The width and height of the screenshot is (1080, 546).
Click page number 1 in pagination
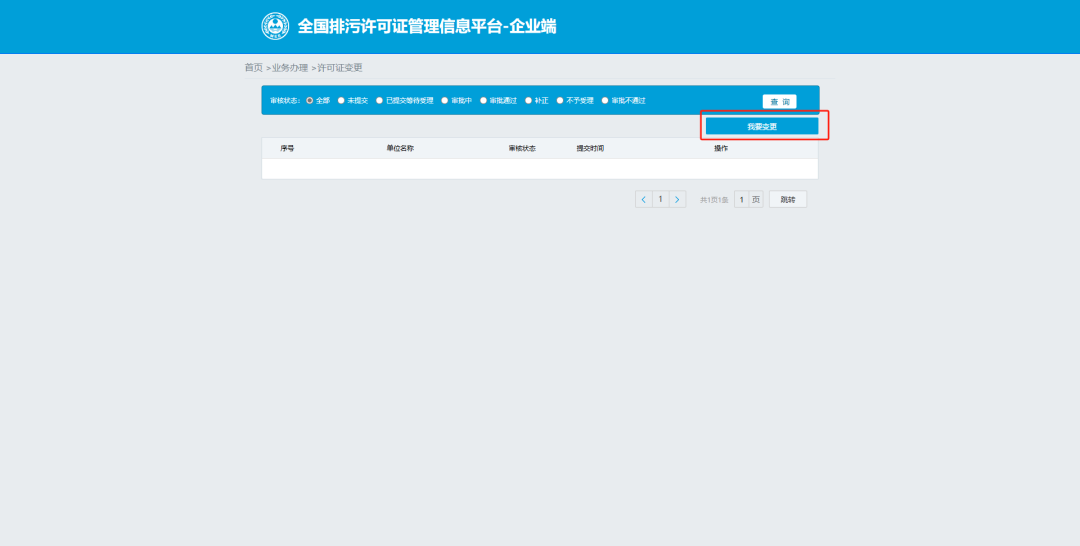(660, 199)
